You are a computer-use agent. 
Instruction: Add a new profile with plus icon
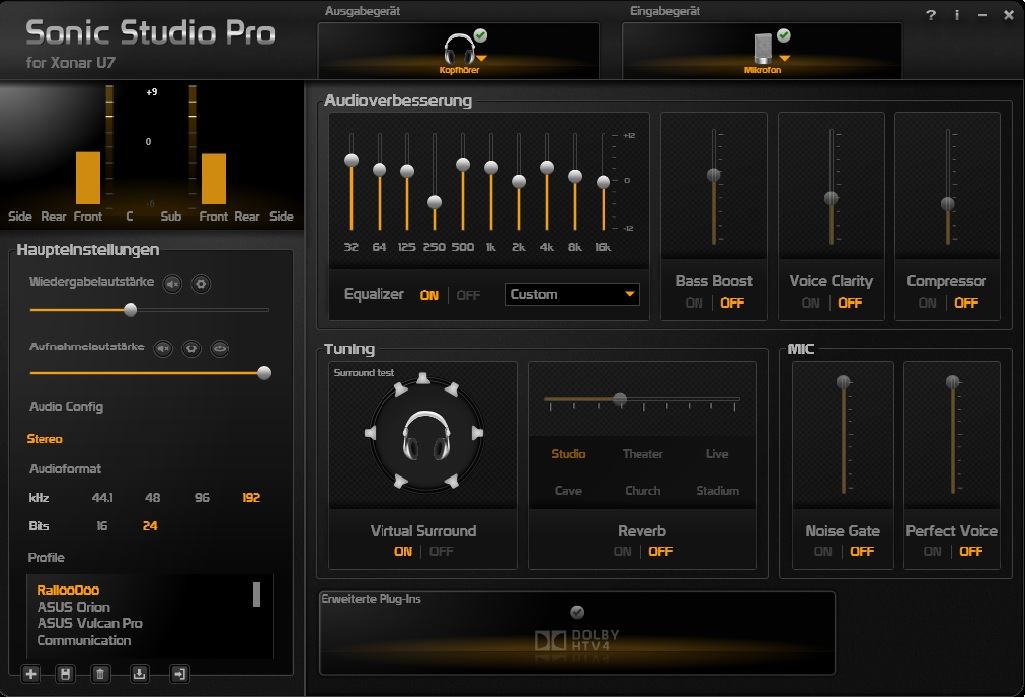31,674
